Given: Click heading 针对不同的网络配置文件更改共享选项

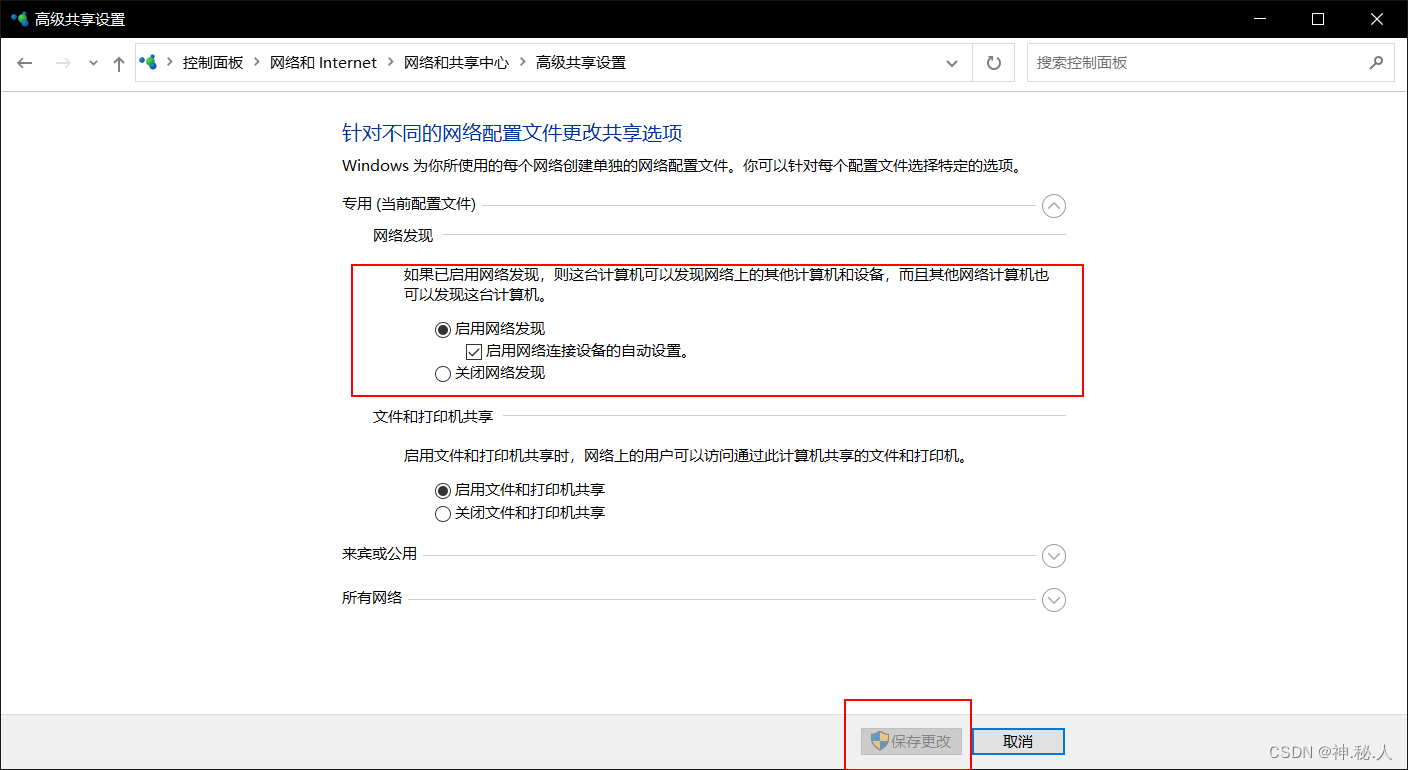Looking at the screenshot, I should tap(512, 133).
